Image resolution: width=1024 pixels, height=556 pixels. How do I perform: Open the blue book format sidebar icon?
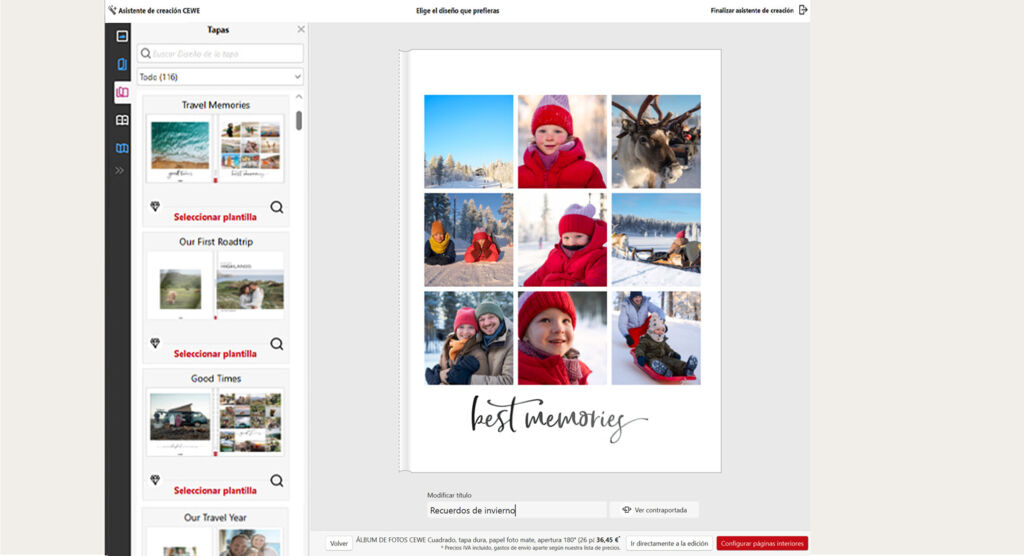click(121, 64)
